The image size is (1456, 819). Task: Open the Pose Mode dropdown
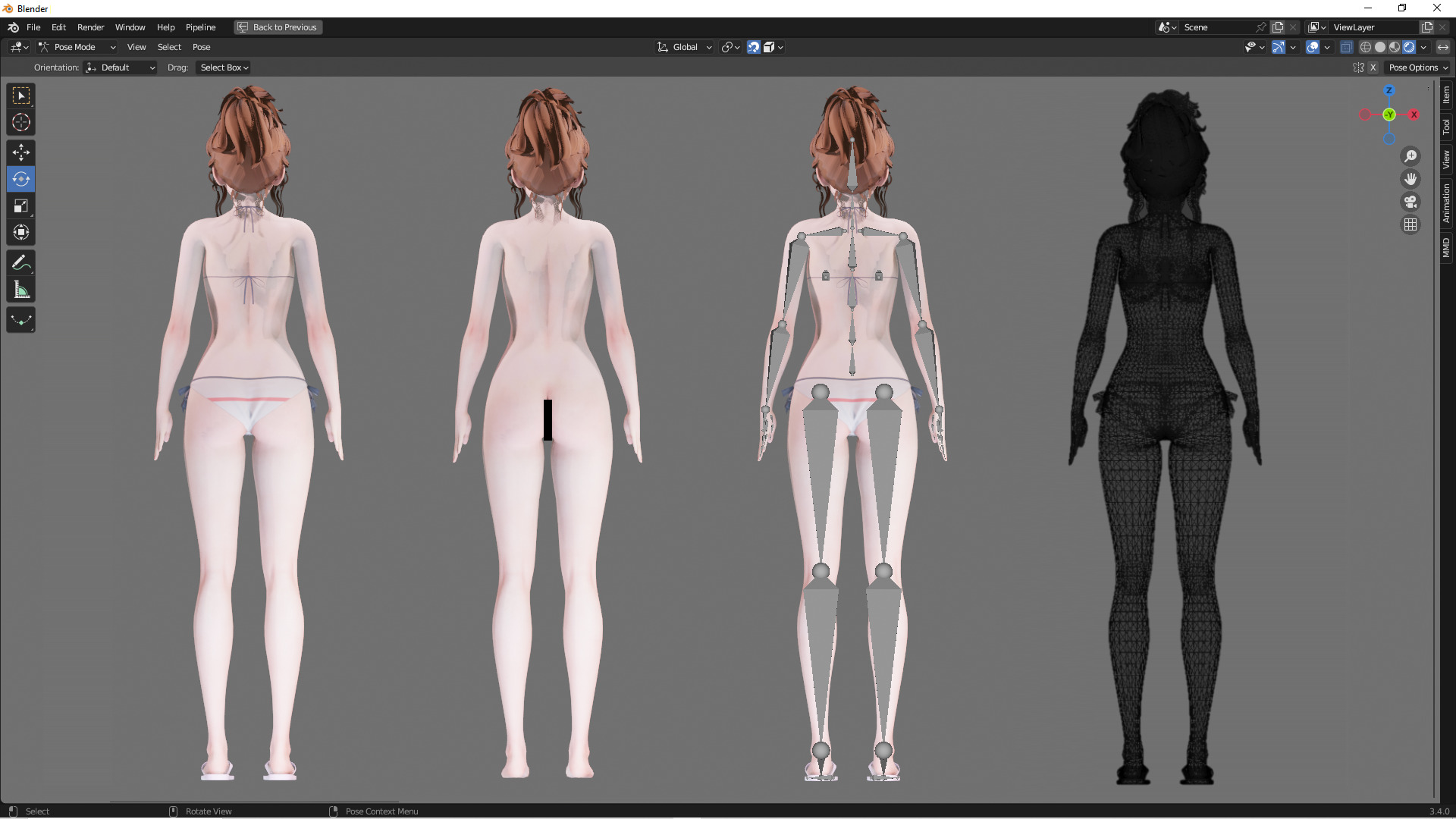click(x=77, y=47)
